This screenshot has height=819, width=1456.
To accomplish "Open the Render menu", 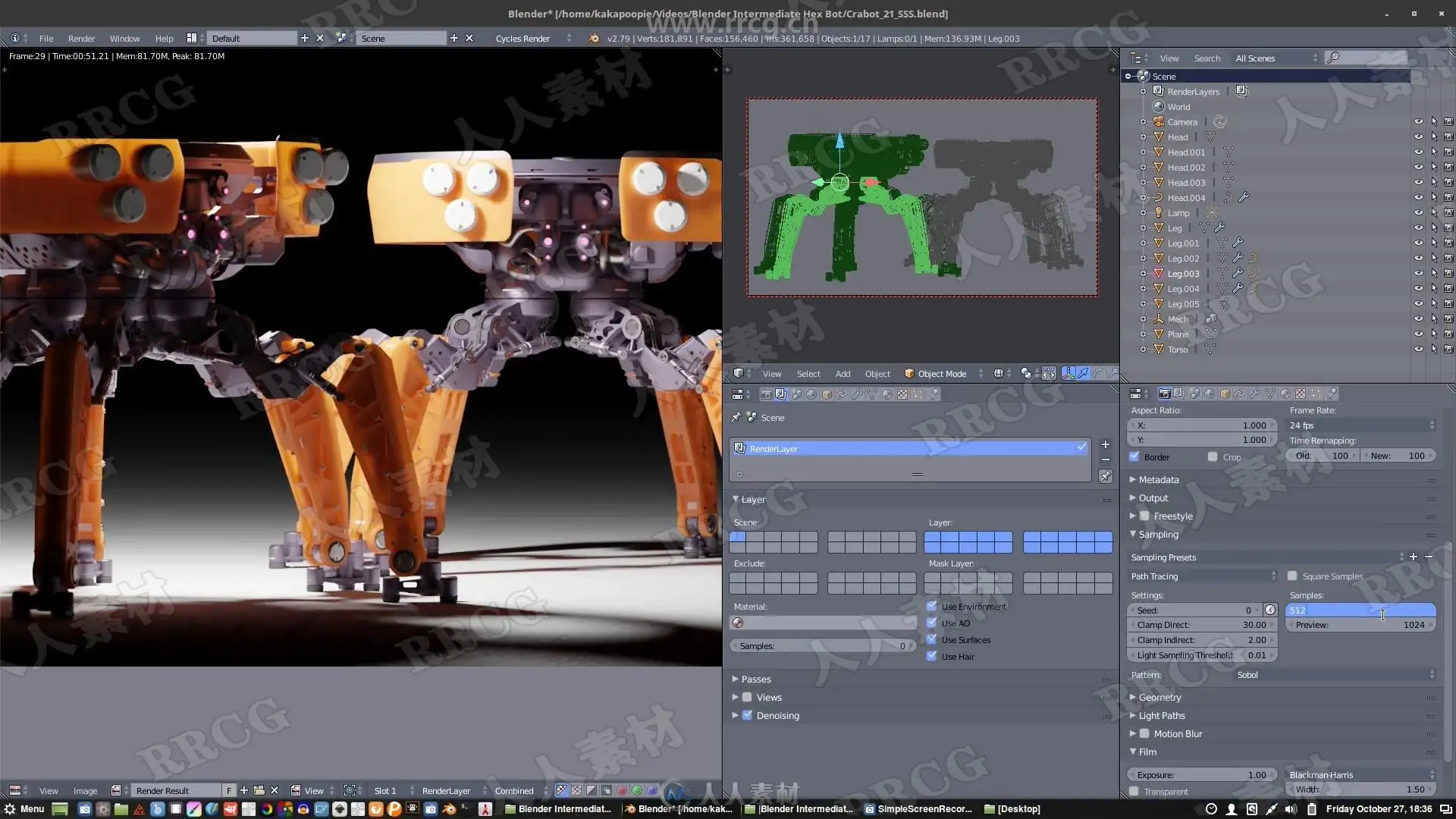I will (x=81, y=39).
